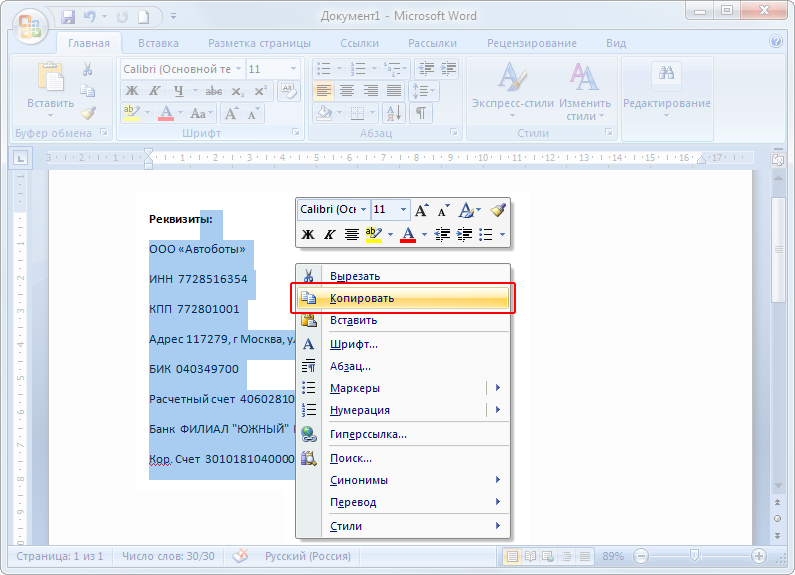Image resolution: width=795 pixels, height=575 pixels.
Task: Save document via quick access toolbar
Action: pyautogui.click(x=68, y=17)
